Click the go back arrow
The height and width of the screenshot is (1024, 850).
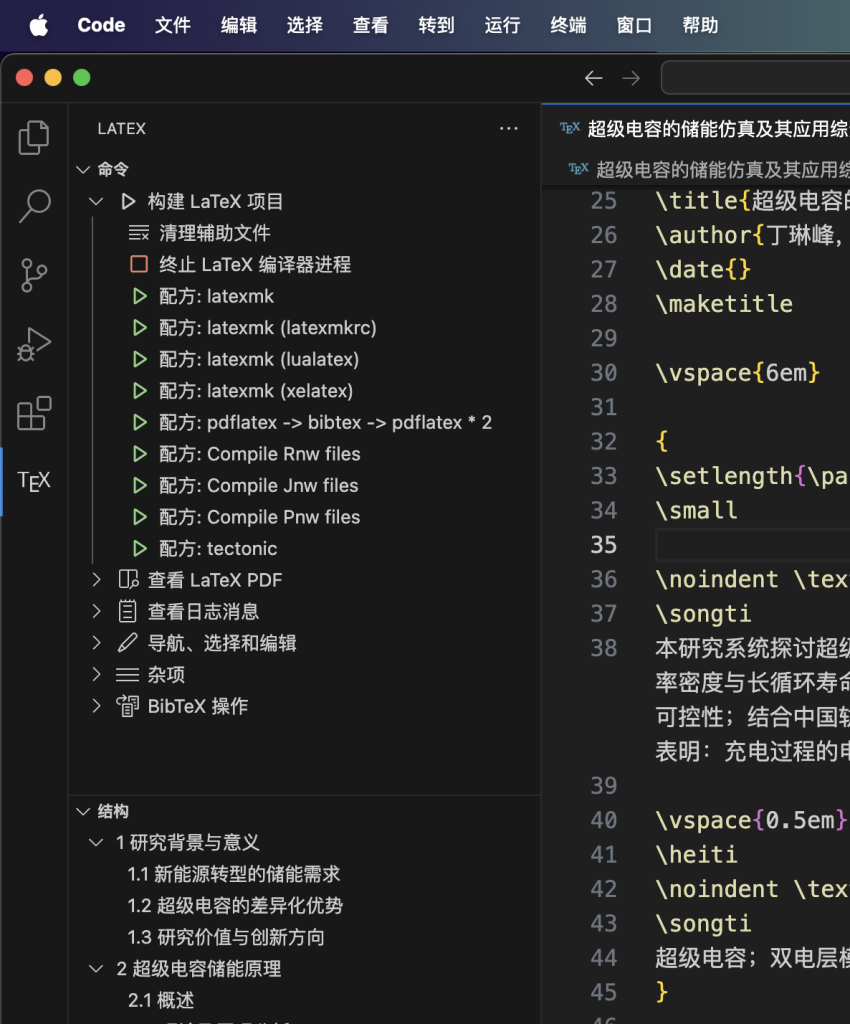(x=593, y=78)
